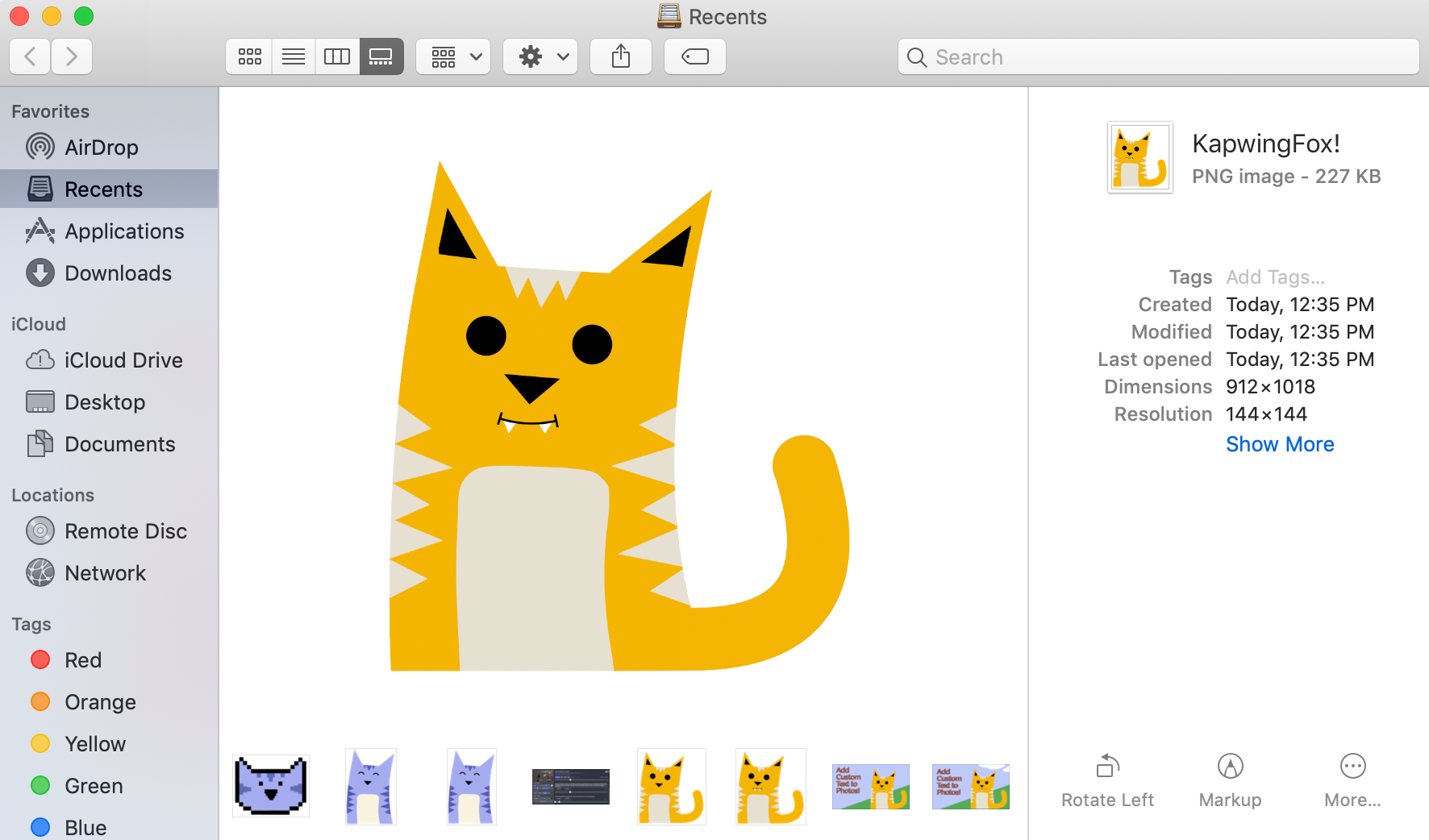1429x840 pixels.
Task: Open AirDrop in the sidebar
Action: click(x=101, y=148)
